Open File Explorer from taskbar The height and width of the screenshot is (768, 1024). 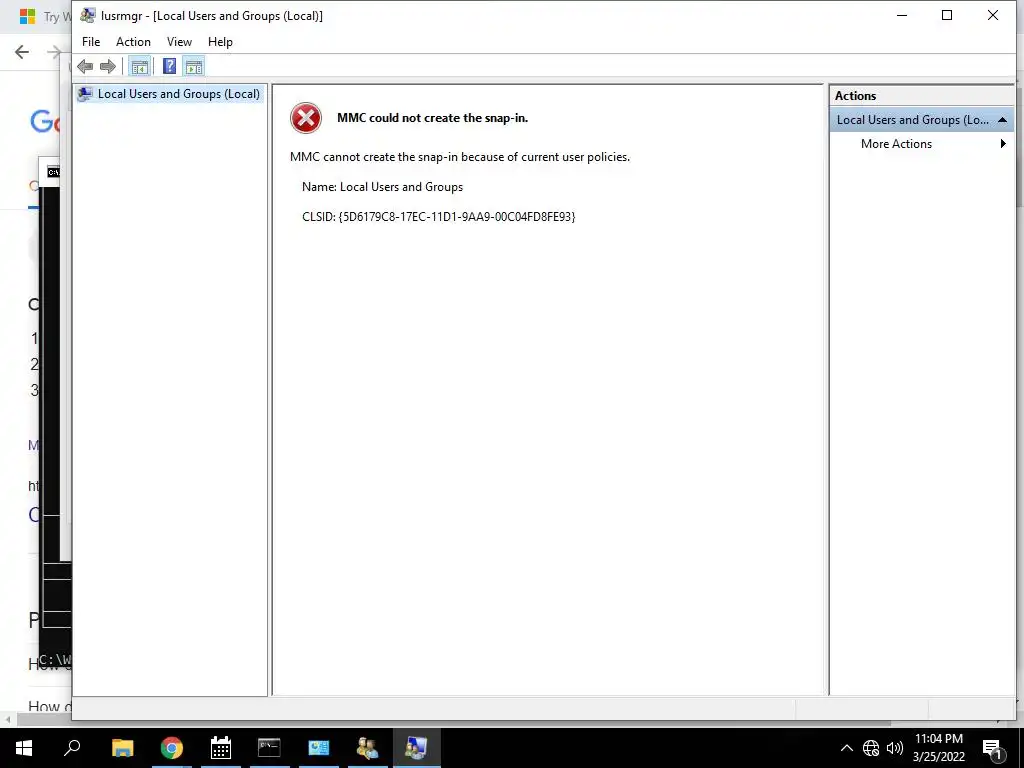[122, 748]
